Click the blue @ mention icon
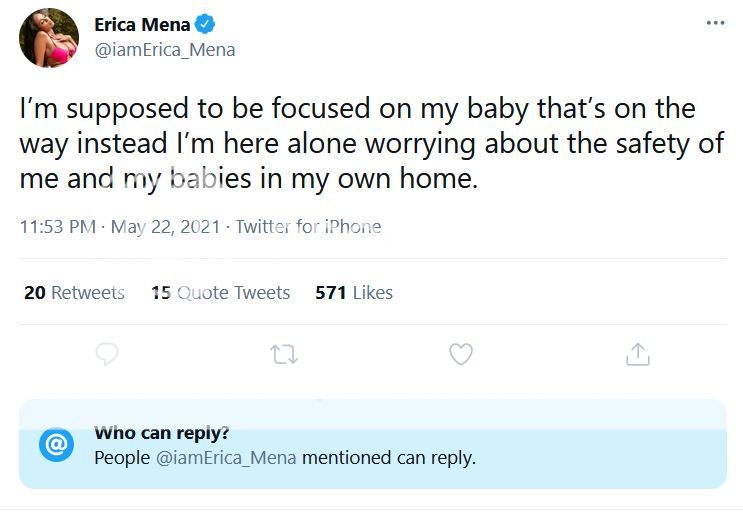This screenshot has width=743, height=516. (x=57, y=444)
